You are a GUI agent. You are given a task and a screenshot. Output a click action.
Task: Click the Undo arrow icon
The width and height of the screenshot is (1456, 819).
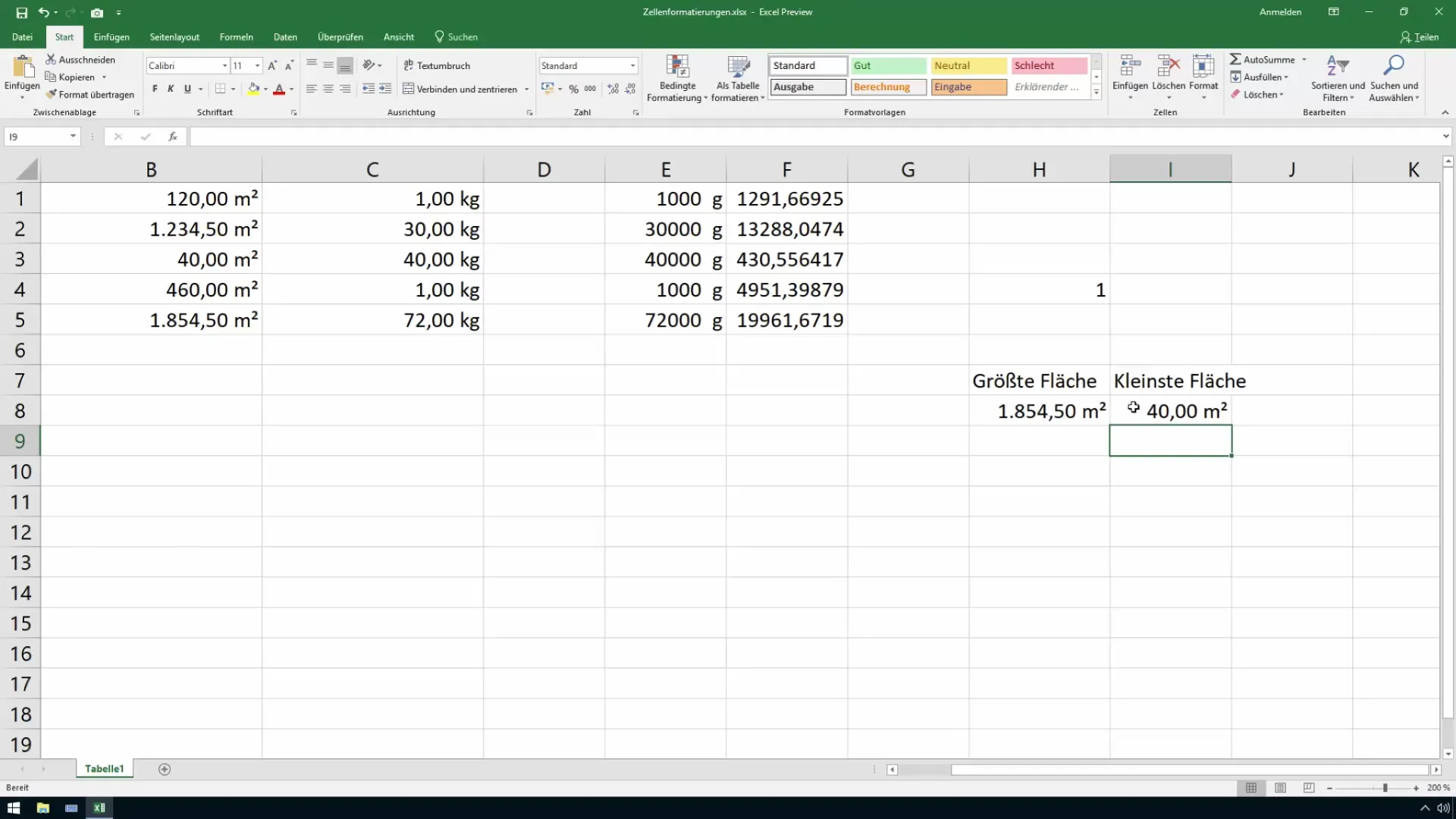(x=43, y=13)
